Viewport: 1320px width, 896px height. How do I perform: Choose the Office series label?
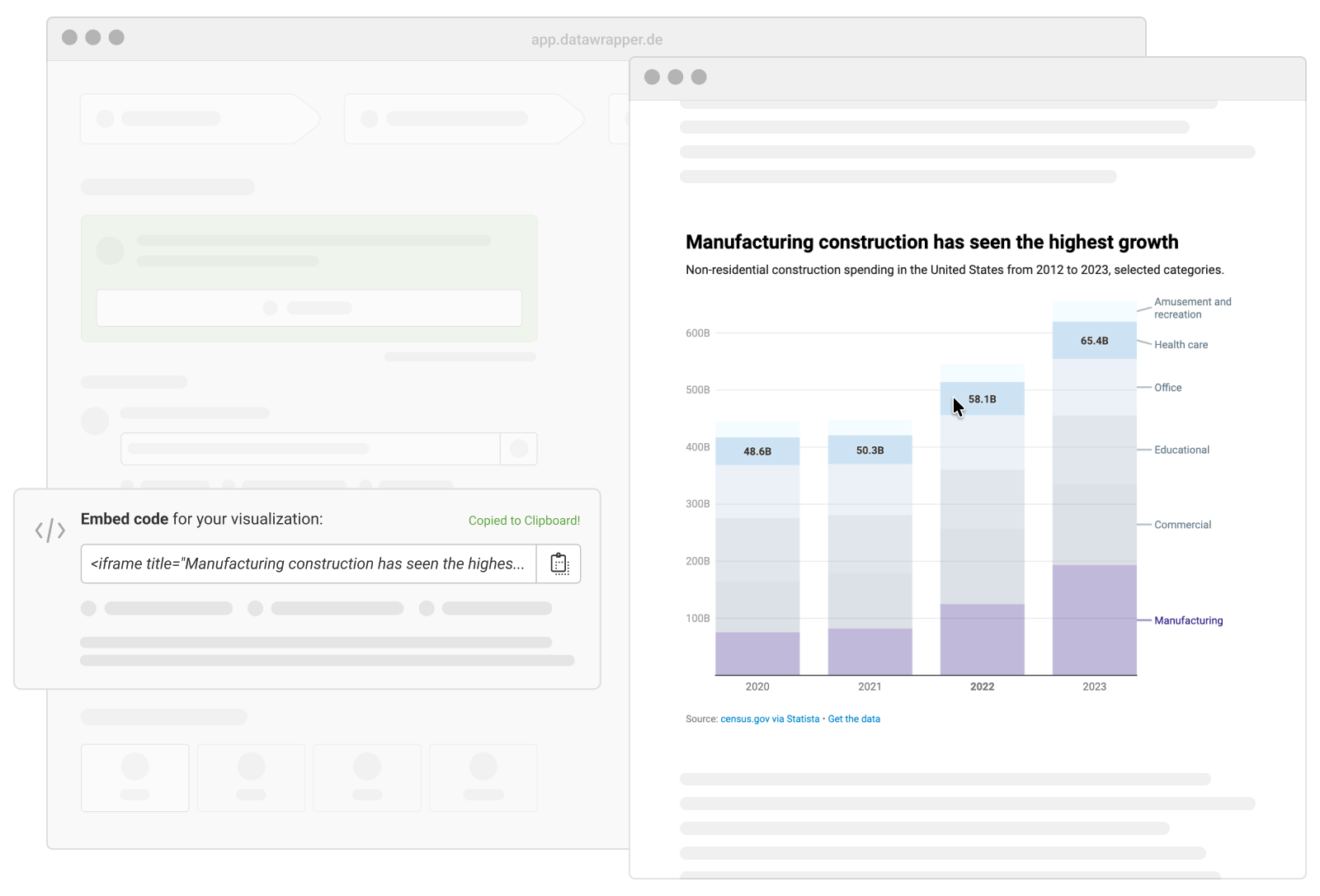coord(1167,388)
